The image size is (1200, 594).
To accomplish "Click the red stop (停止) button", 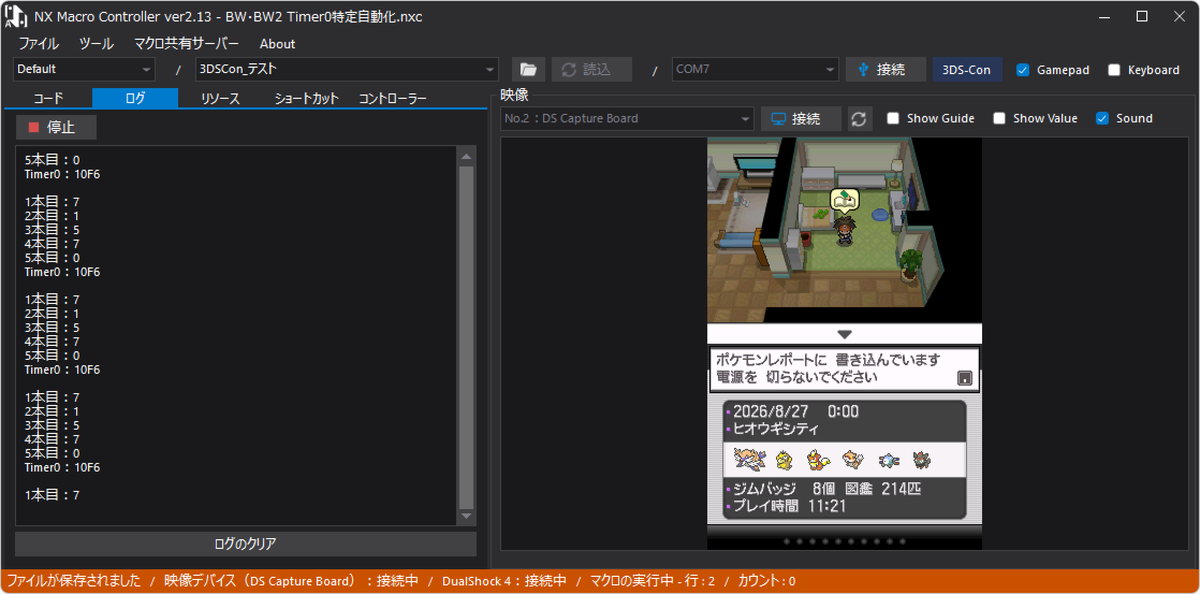I will (x=56, y=127).
